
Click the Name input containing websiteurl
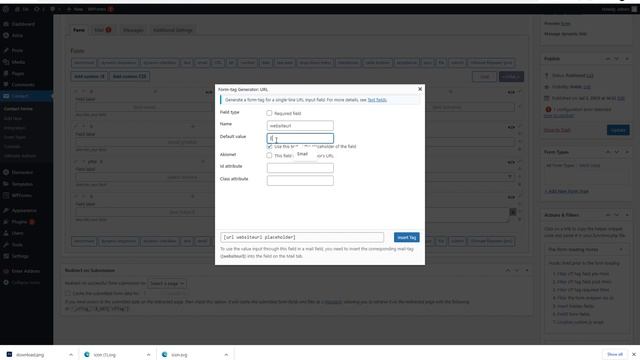click(300, 126)
